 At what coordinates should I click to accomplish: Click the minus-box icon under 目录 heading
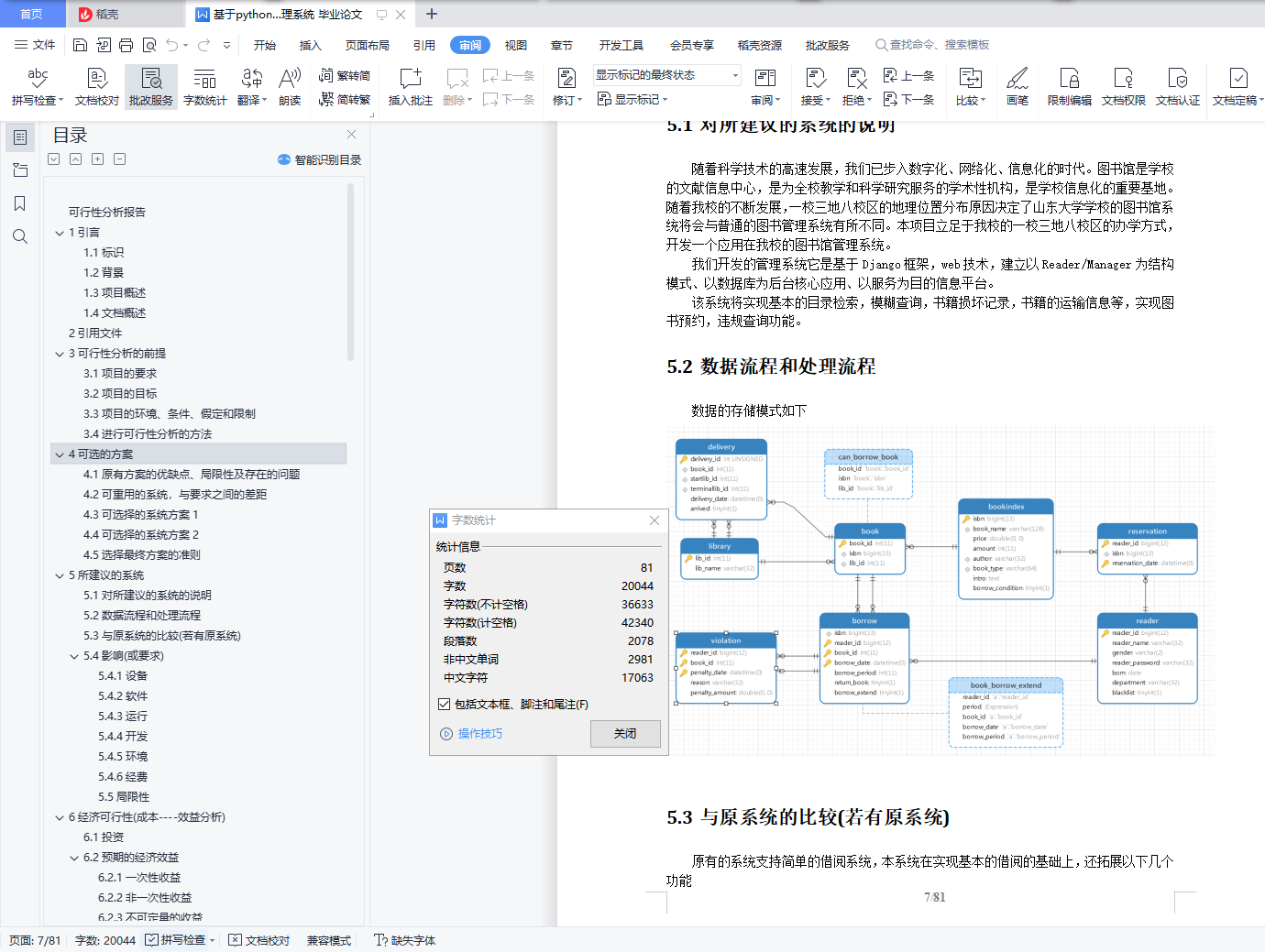120,159
